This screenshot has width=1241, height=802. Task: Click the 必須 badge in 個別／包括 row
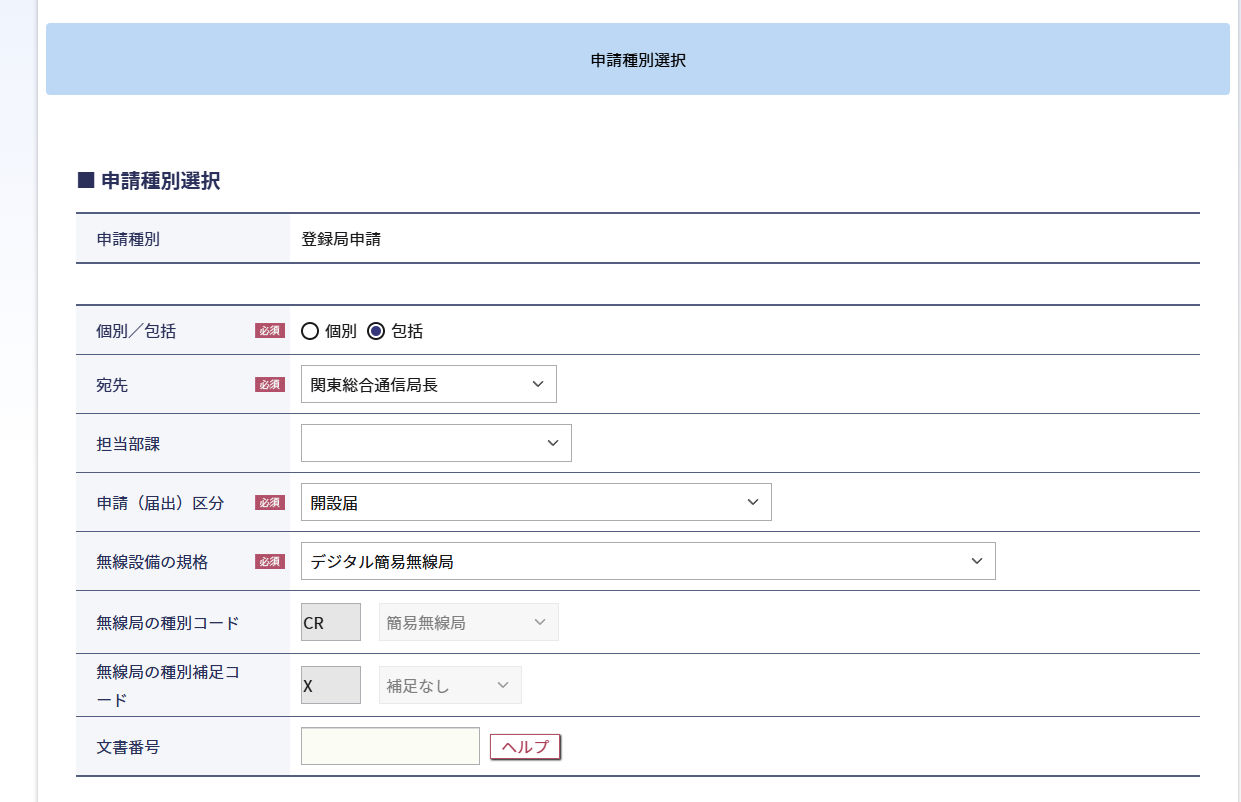(x=270, y=331)
